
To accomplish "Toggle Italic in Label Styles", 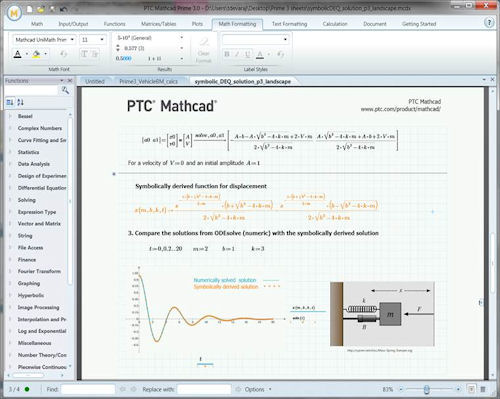I will (x=237, y=54).
